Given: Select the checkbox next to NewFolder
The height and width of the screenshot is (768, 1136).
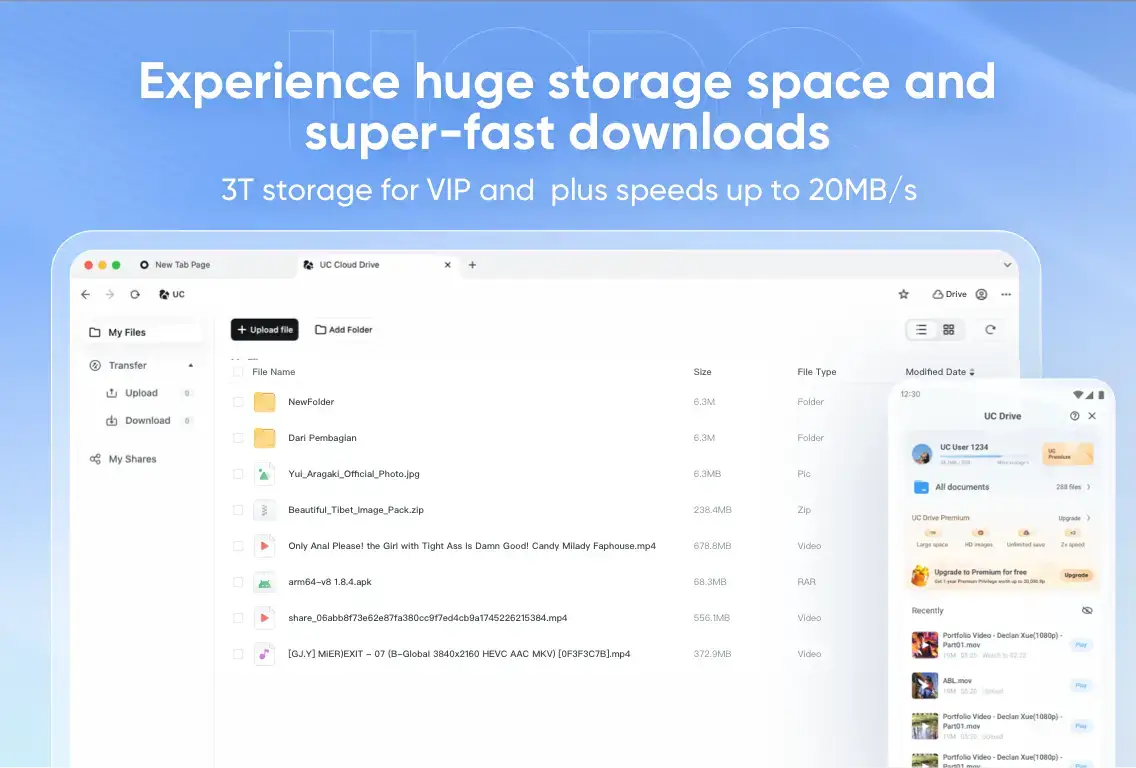Looking at the screenshot, I should coord(237,401).
